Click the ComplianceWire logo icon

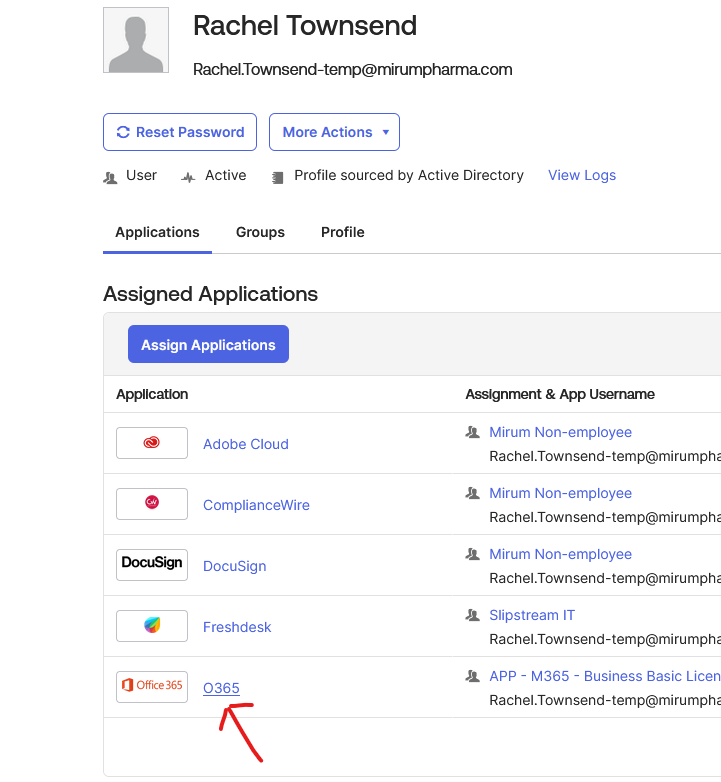(x=152, y=504)
